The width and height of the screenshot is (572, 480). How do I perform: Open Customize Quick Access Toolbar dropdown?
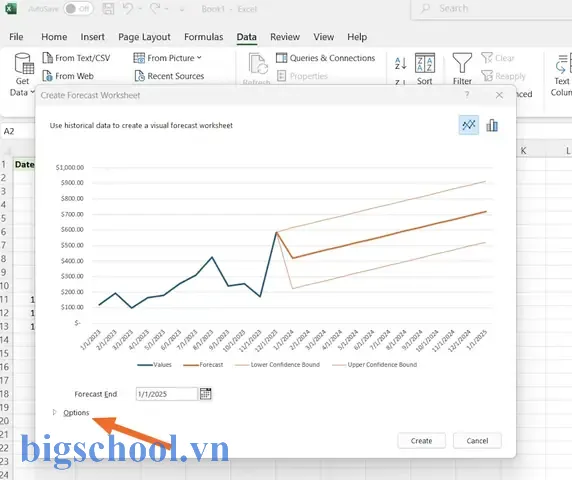click(182, 10)
